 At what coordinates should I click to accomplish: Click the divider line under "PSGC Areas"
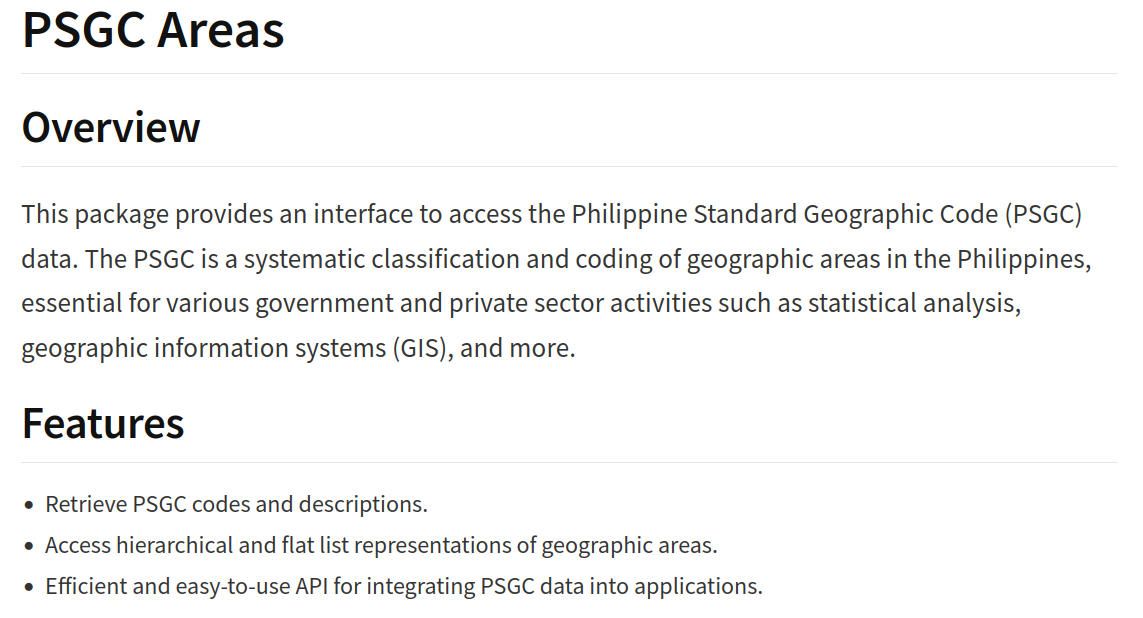tap(569, 73)
